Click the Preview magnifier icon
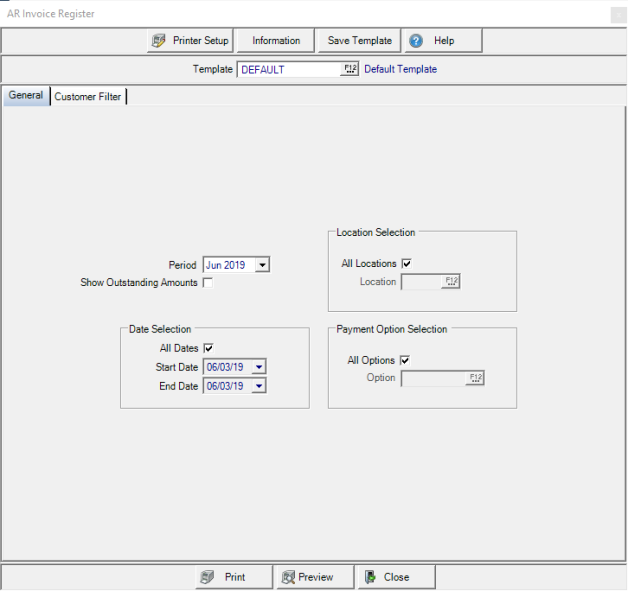The width and height of the screenshot is (628, 591). (287, 577)
